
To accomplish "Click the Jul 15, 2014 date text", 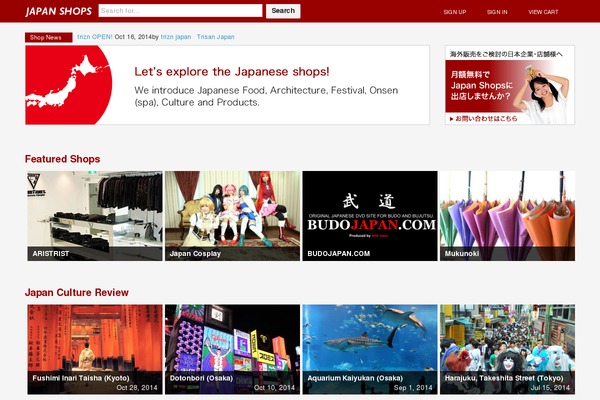I will click(550, 387).
